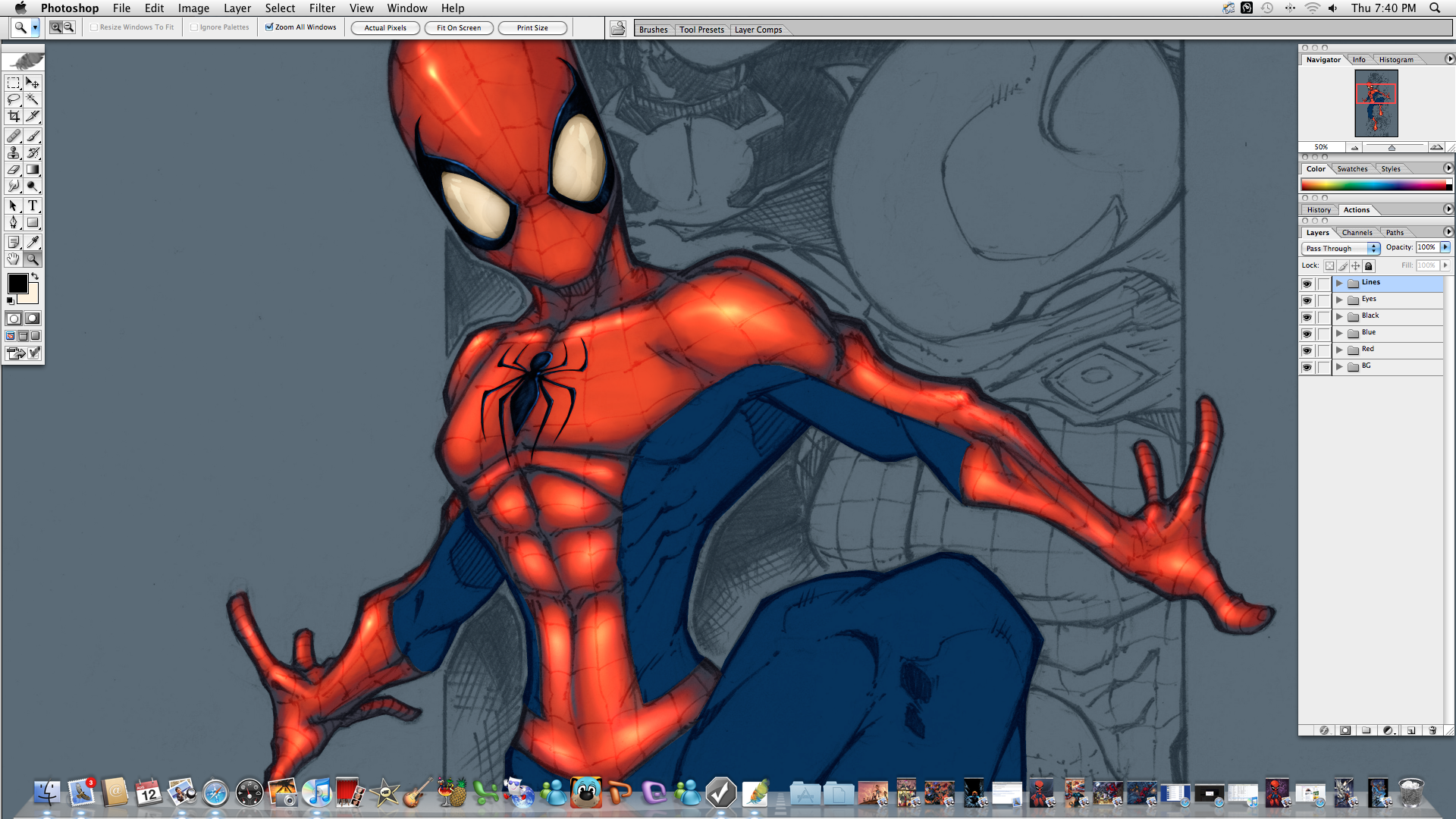The width and height of the screenshot is (1456, 819).
Task: Select the Lasso tool
Action: tap(14, 99)
